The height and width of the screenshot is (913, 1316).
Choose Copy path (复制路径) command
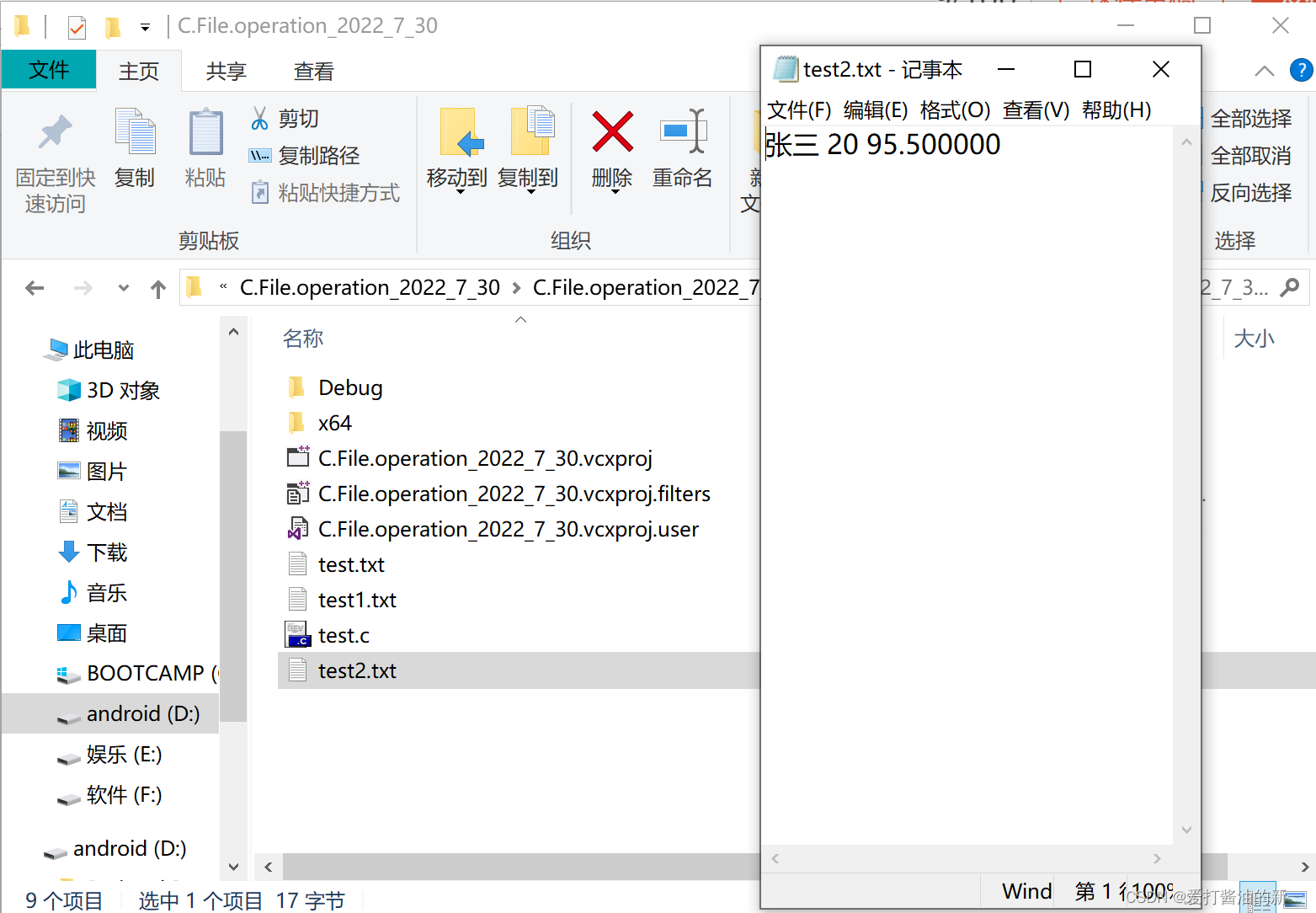pos(305,156)
